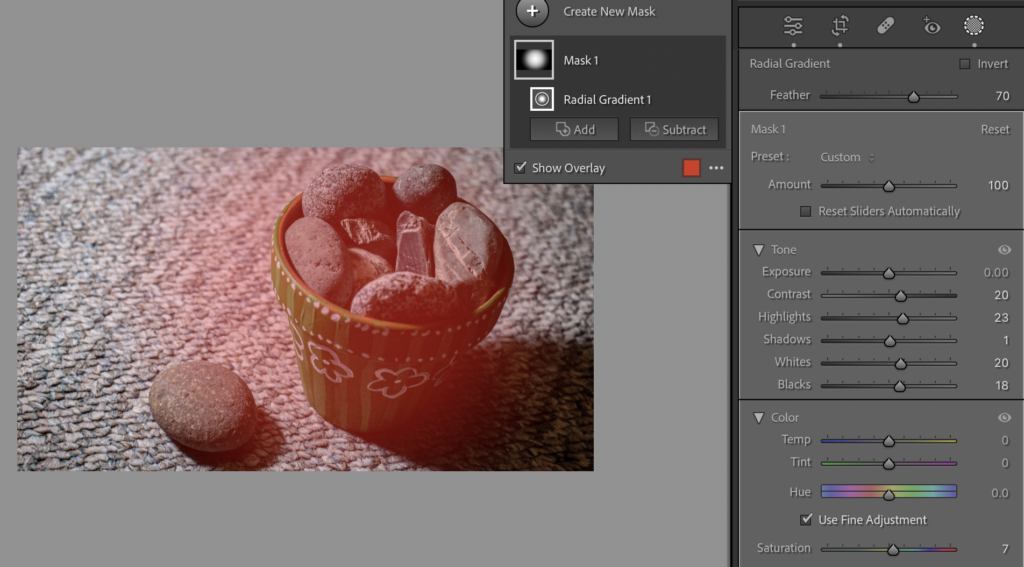This screenshot has height=567, width=1024.
Task: Click the Saturation slider handle
Action: pyautogui.click(x=893, y=550)
